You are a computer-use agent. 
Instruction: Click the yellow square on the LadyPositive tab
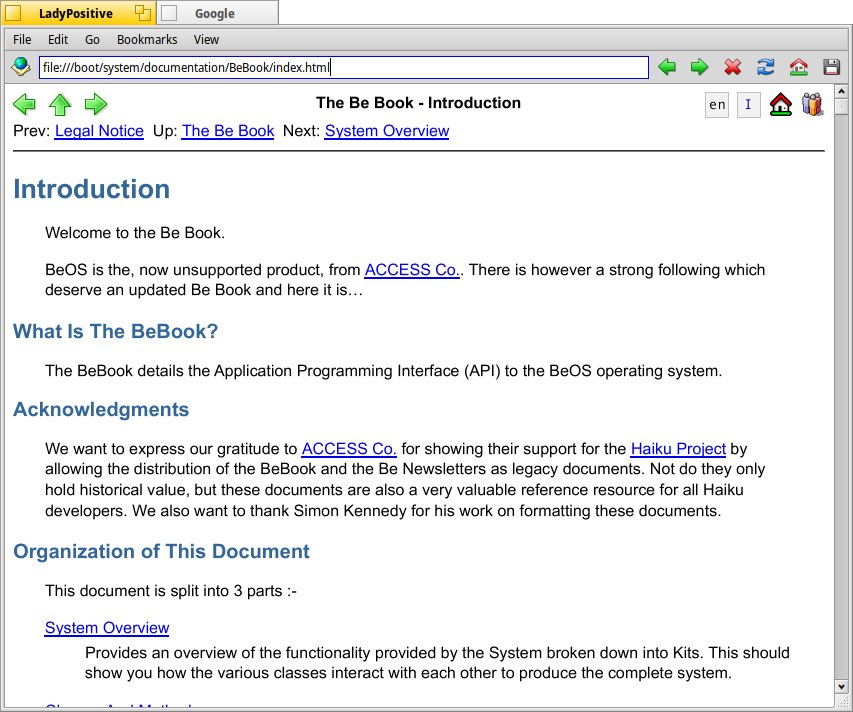[13, 13]
